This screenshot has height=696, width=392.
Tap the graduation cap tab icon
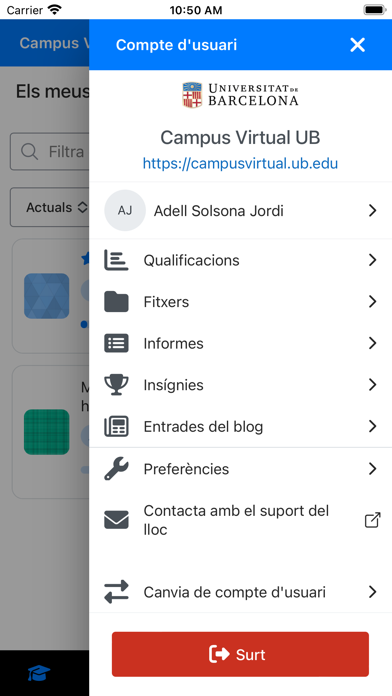point(39,673)
